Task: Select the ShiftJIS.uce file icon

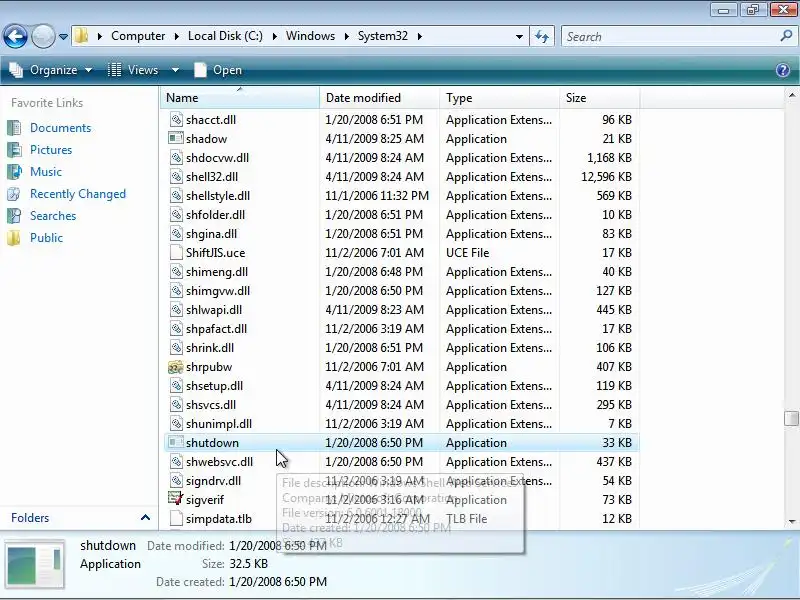Action: point(176,253)
